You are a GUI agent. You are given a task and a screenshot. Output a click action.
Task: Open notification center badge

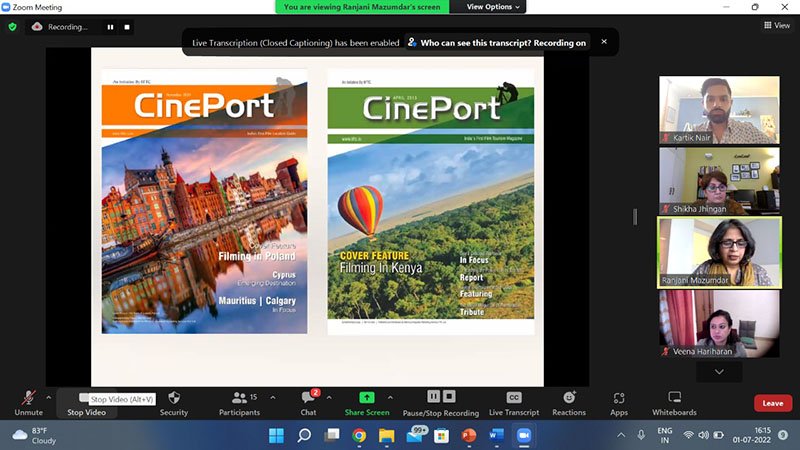point(783,435)
